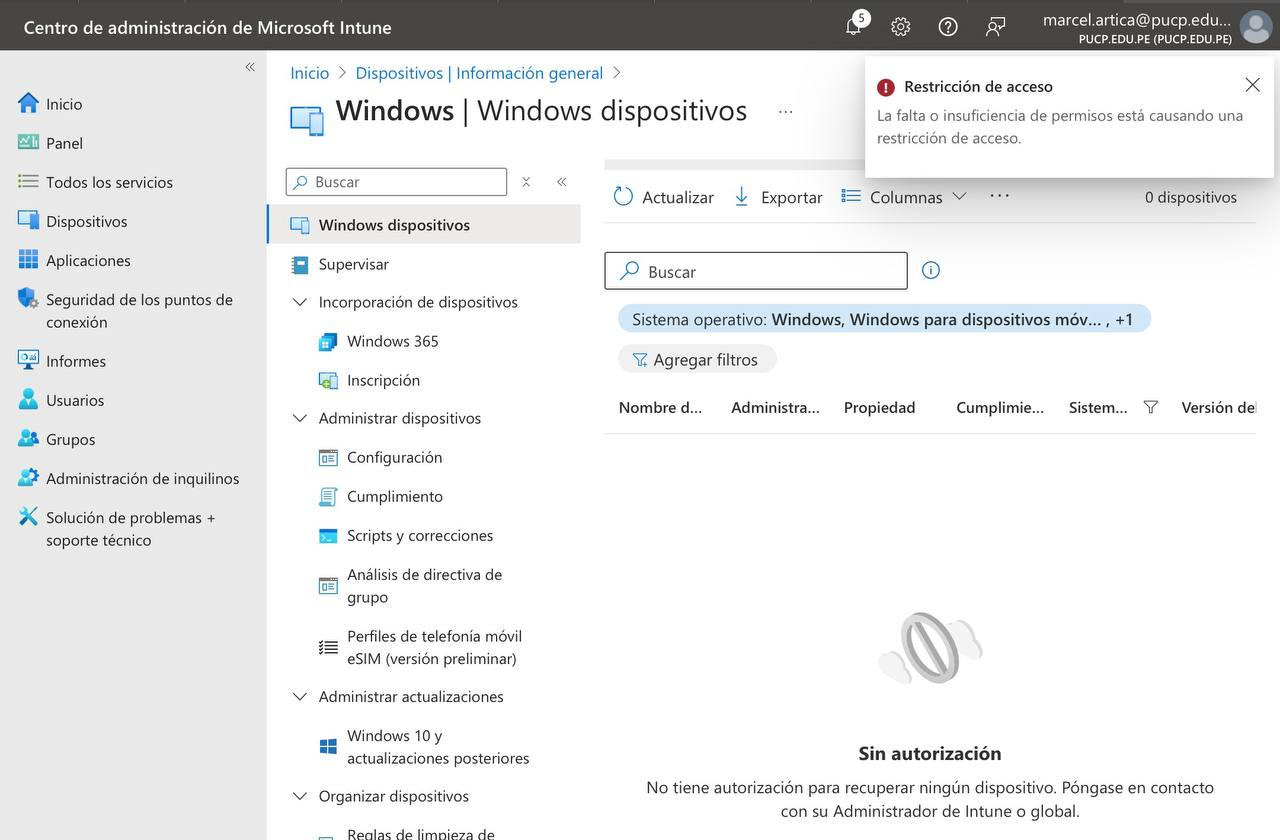Sort by Nombre d... column header
This screenshot has width=1280, height=840.
660,407
